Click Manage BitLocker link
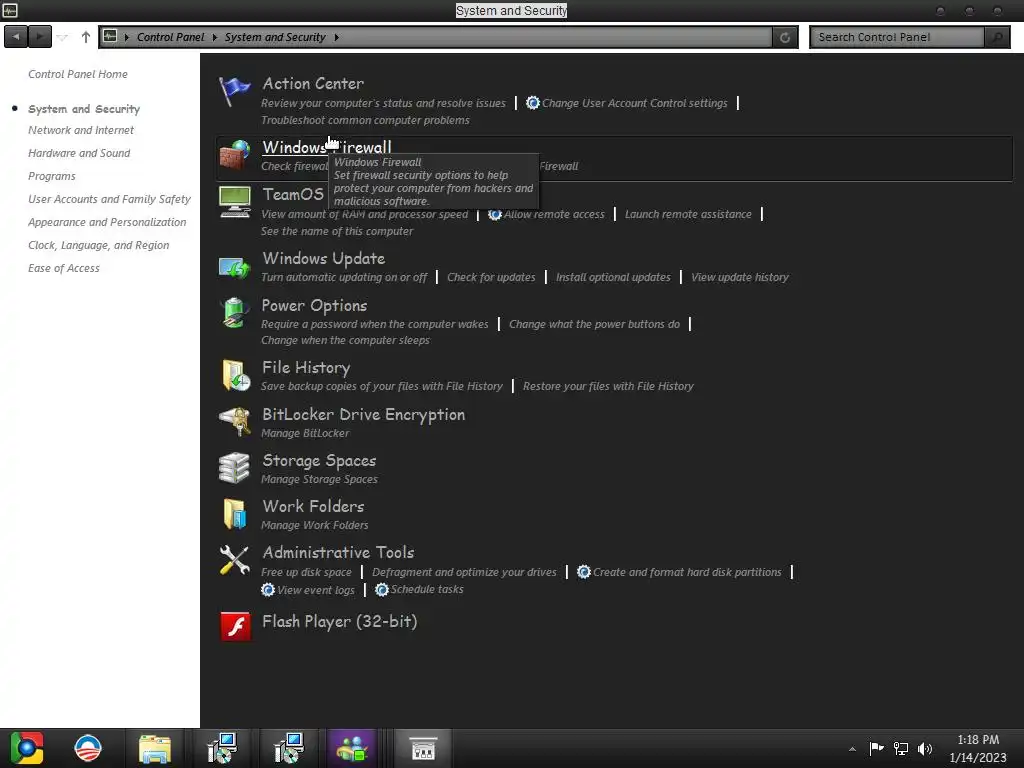Image resolution: width=1024 pixels, height=768 pixels. [x=305, y=433]
